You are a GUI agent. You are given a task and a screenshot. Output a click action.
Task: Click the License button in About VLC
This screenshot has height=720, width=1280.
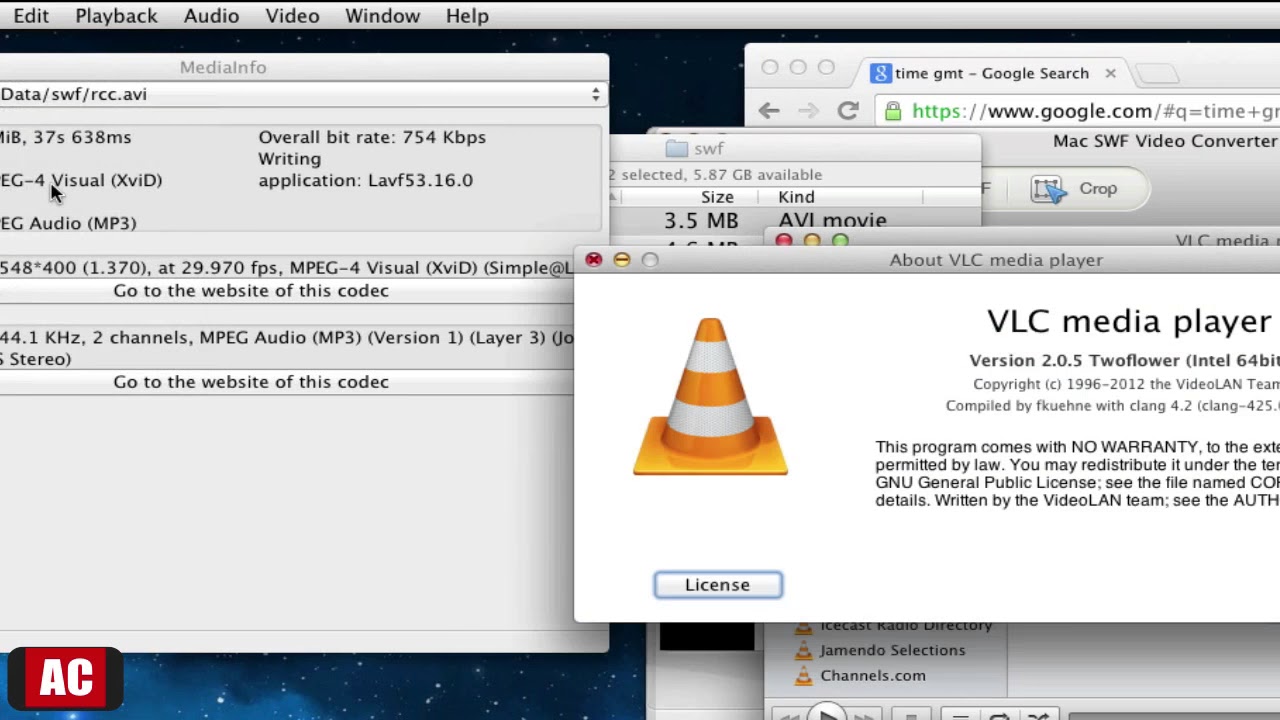coord(718,585)
